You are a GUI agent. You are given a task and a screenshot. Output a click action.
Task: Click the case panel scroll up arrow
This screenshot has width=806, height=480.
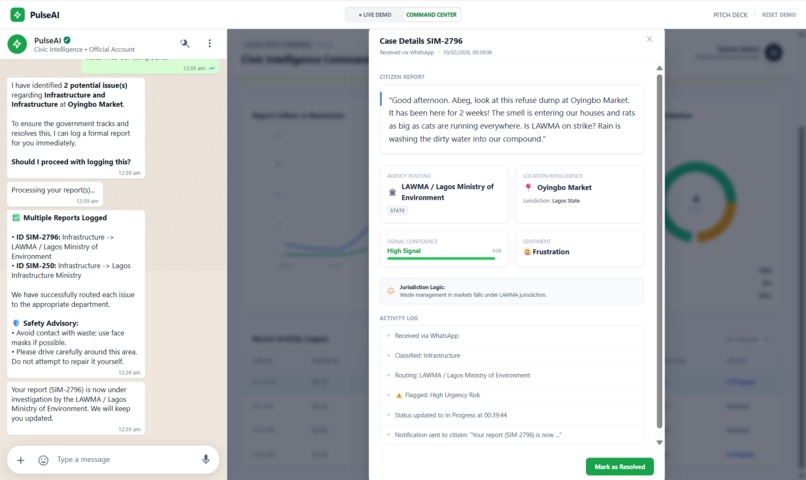click(660, 68)
